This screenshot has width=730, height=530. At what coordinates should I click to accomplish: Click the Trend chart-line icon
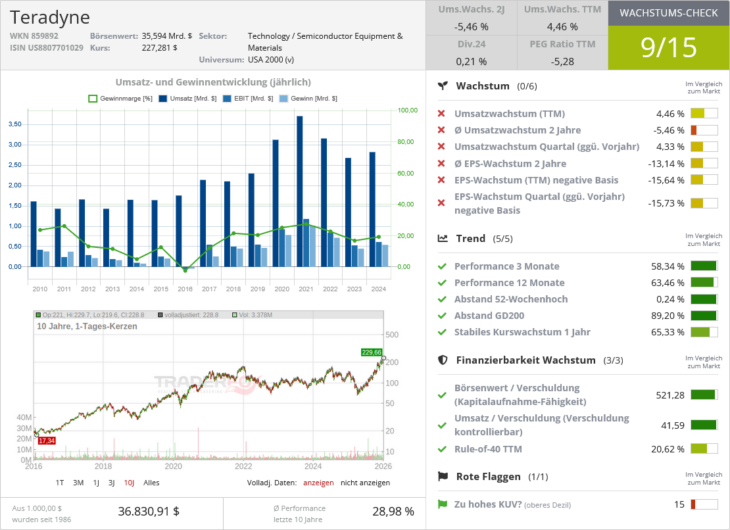pyautogui.click(x=443, y=239)
